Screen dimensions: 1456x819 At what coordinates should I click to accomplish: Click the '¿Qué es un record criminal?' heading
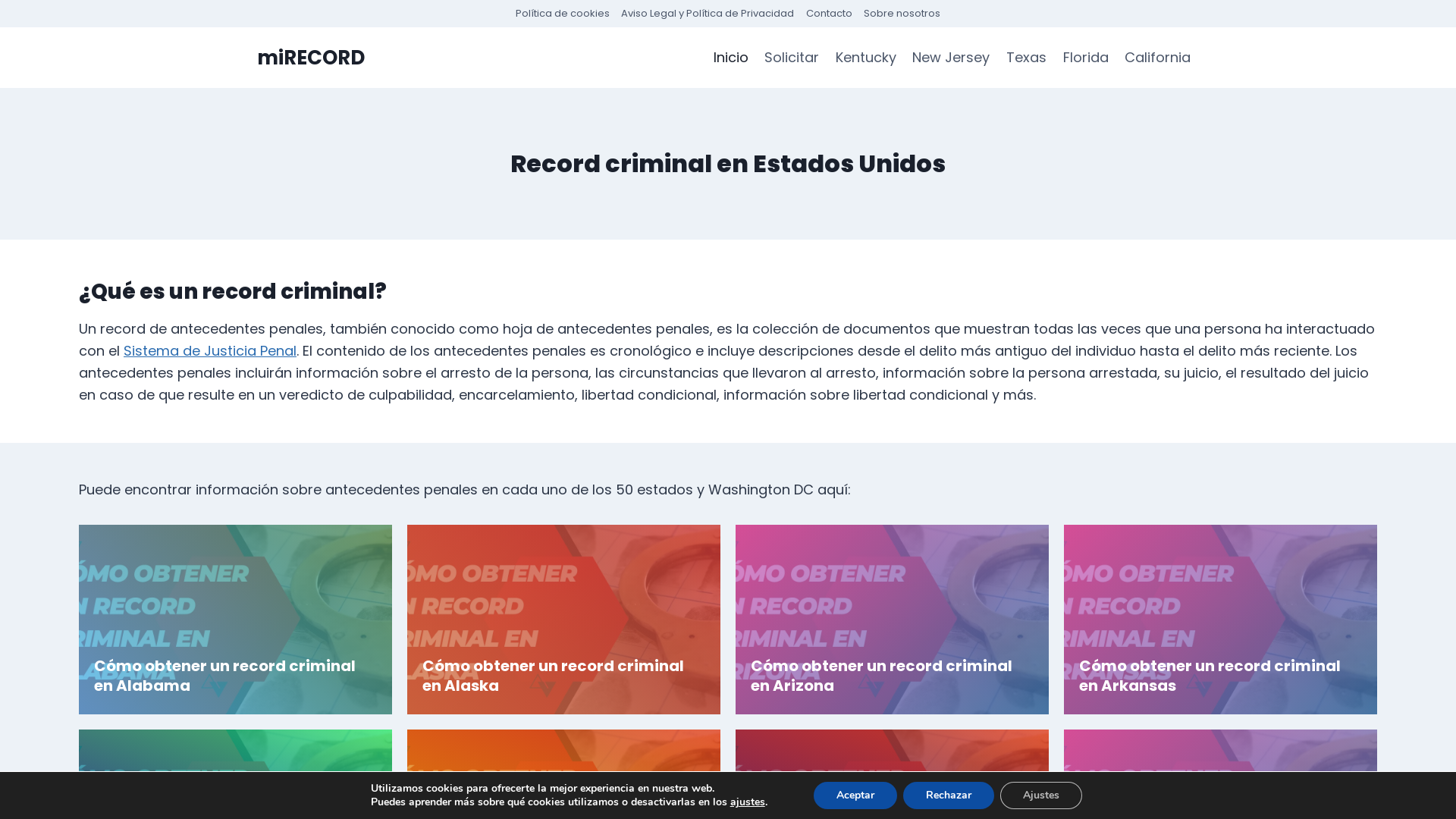(233, 291)
